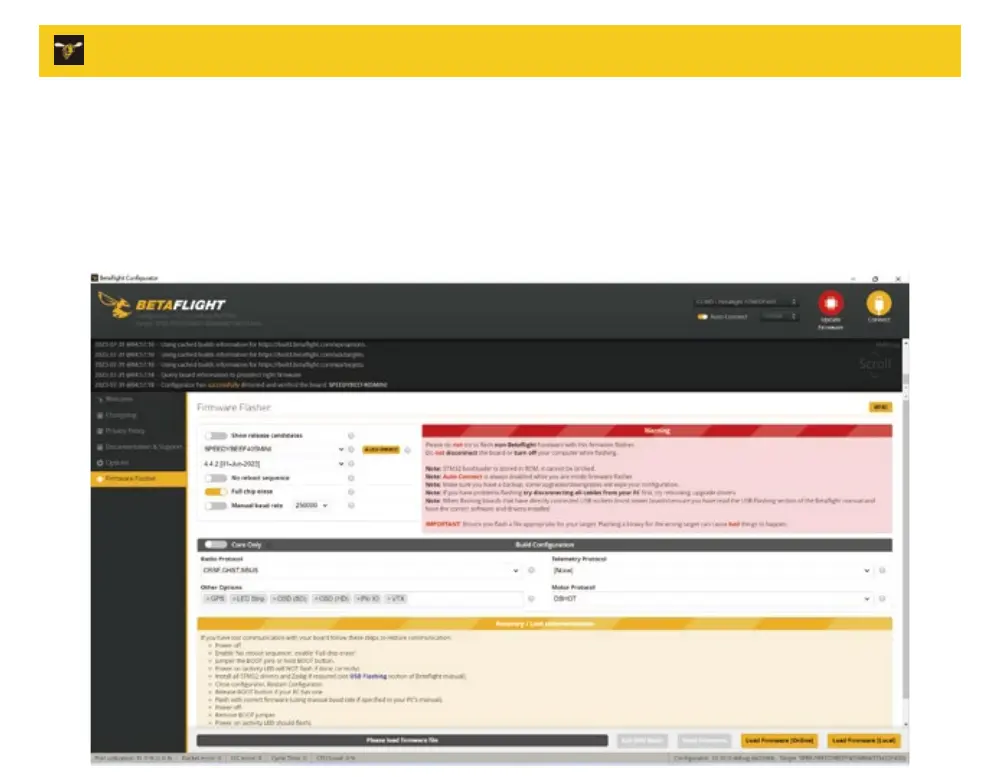Click the Build Configuration header text
This screenshot has height=777, width=1000.
click(544, 545)
